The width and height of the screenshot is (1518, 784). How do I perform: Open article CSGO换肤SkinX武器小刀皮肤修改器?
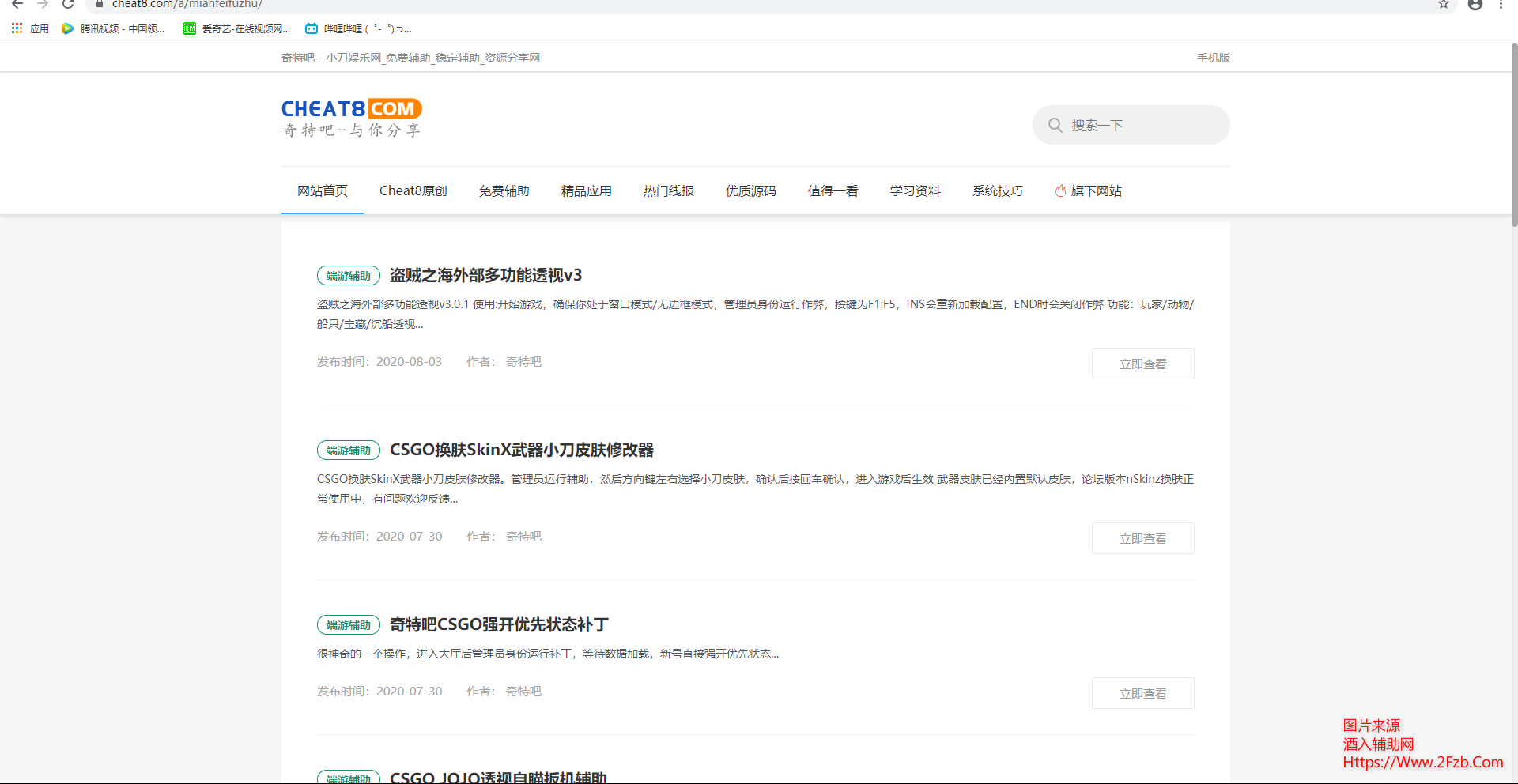coord(522,450)
